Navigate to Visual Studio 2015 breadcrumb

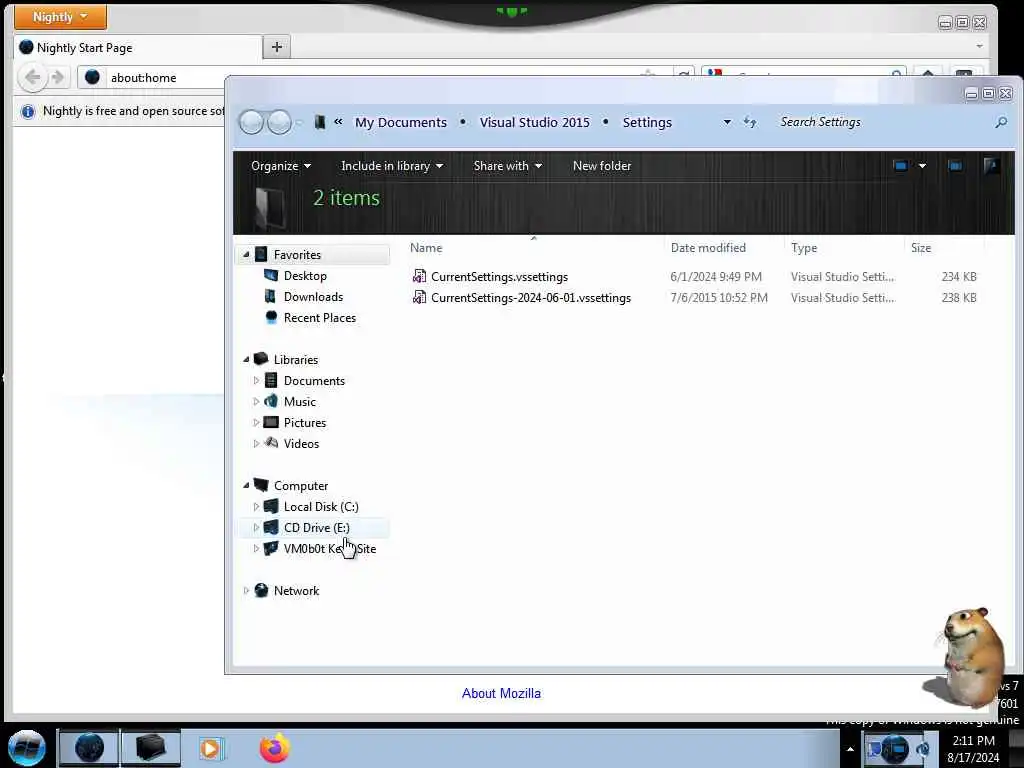[x=534, y=123]
